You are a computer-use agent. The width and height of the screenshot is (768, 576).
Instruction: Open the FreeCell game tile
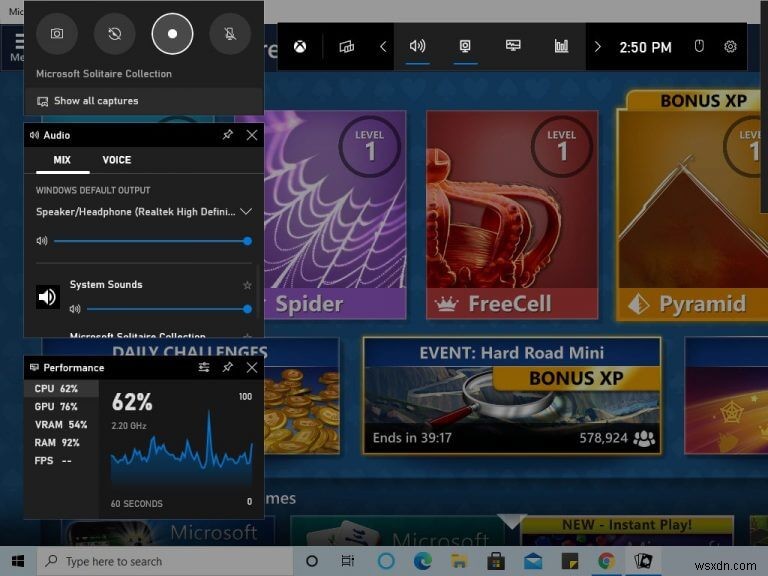pos(512,215)
